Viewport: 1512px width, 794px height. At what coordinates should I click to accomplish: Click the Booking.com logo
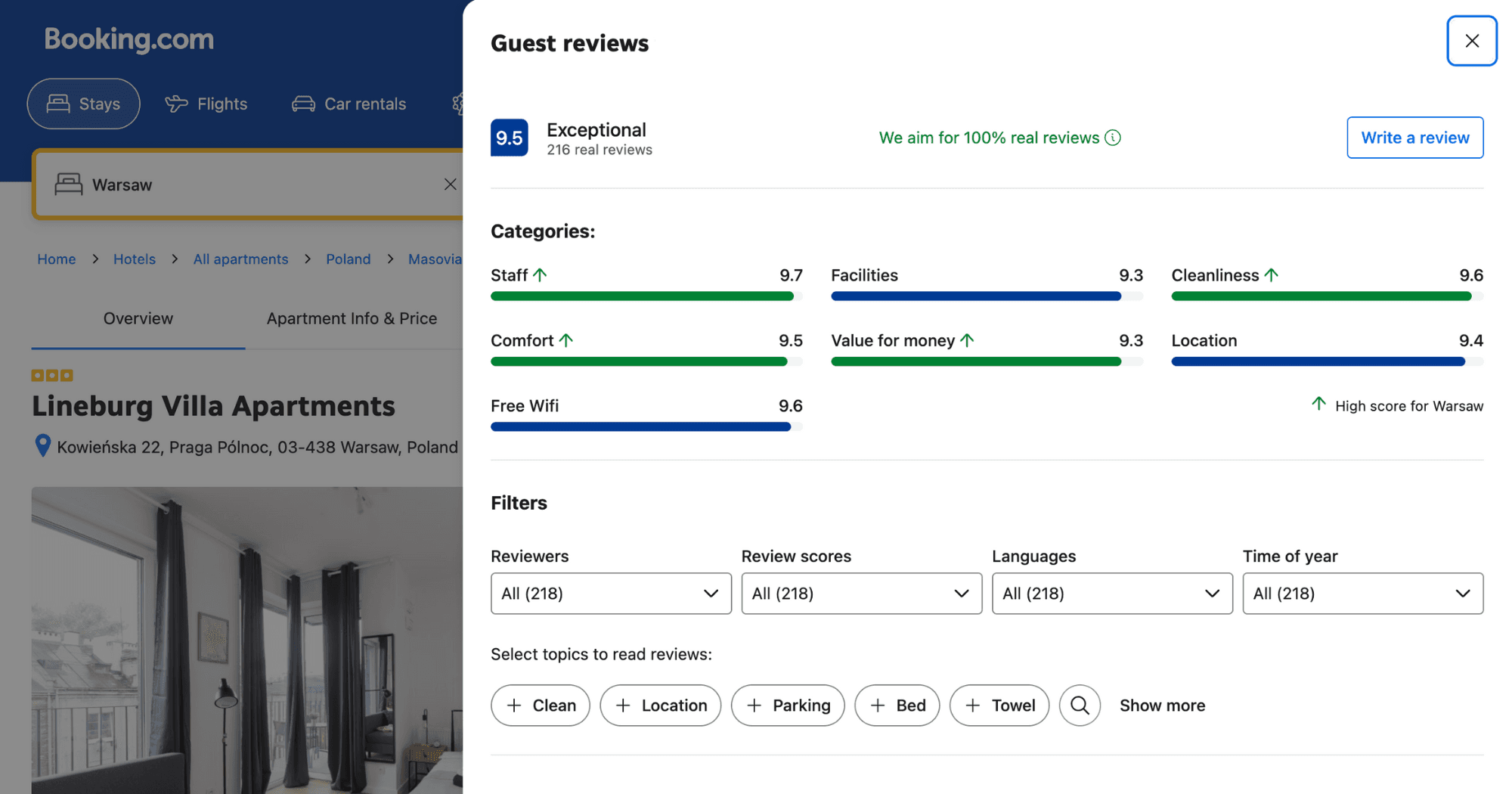coord(128,39)
